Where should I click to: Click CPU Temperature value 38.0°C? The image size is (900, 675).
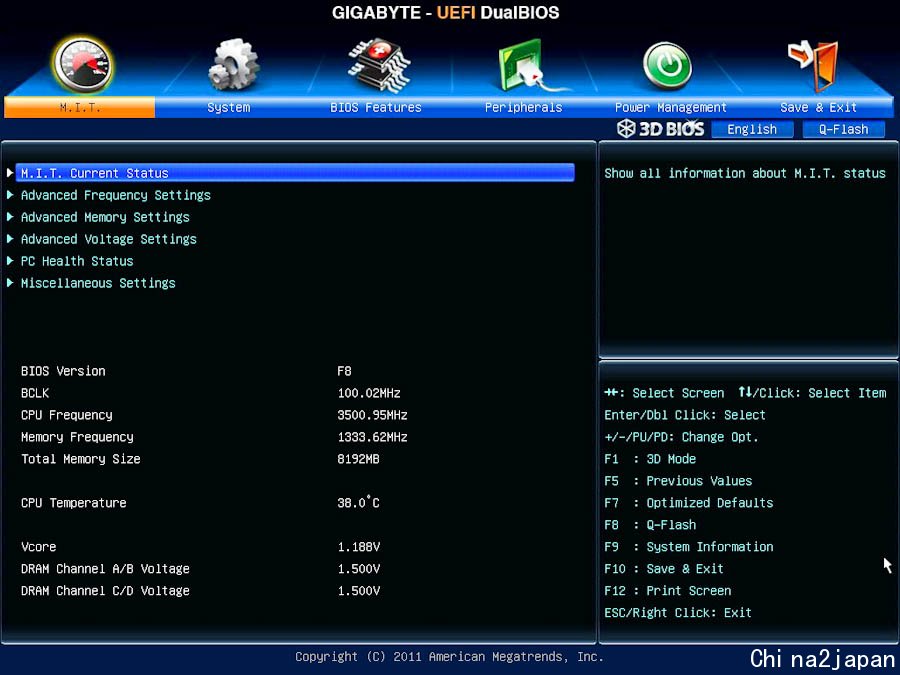[x=358, y=503]
